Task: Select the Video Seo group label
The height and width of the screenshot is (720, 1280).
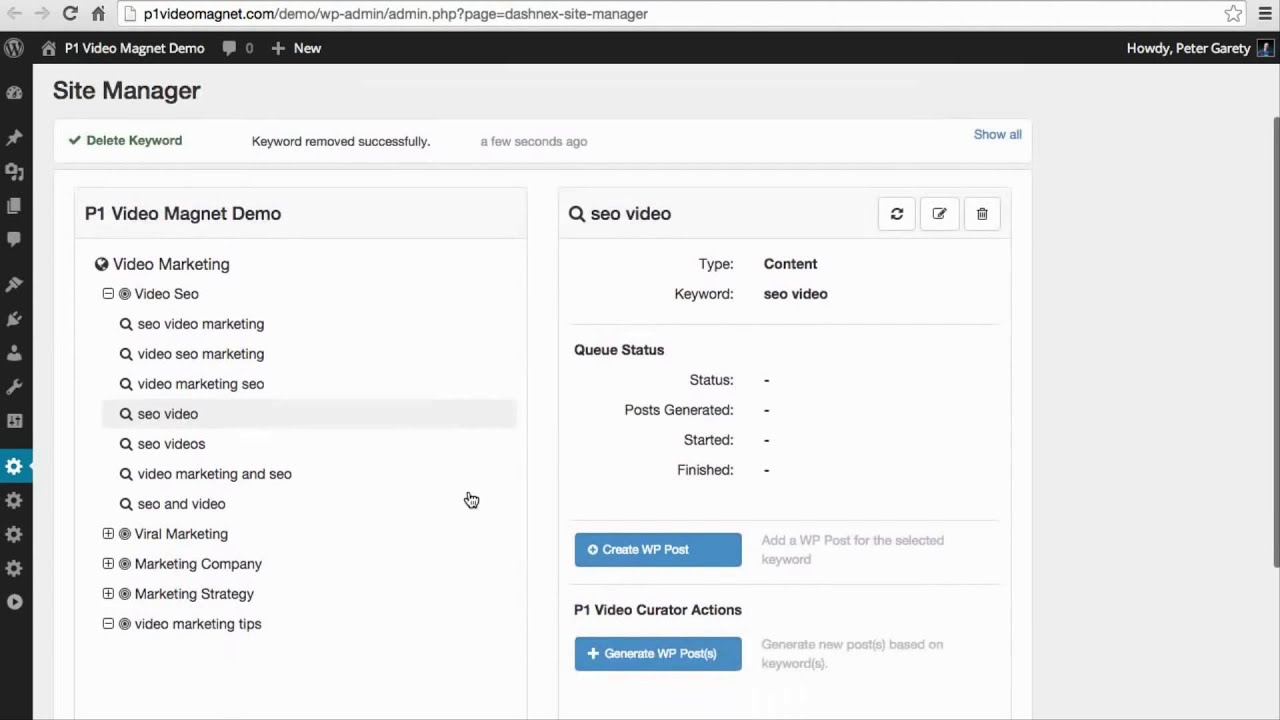Action: click(166, 294)
